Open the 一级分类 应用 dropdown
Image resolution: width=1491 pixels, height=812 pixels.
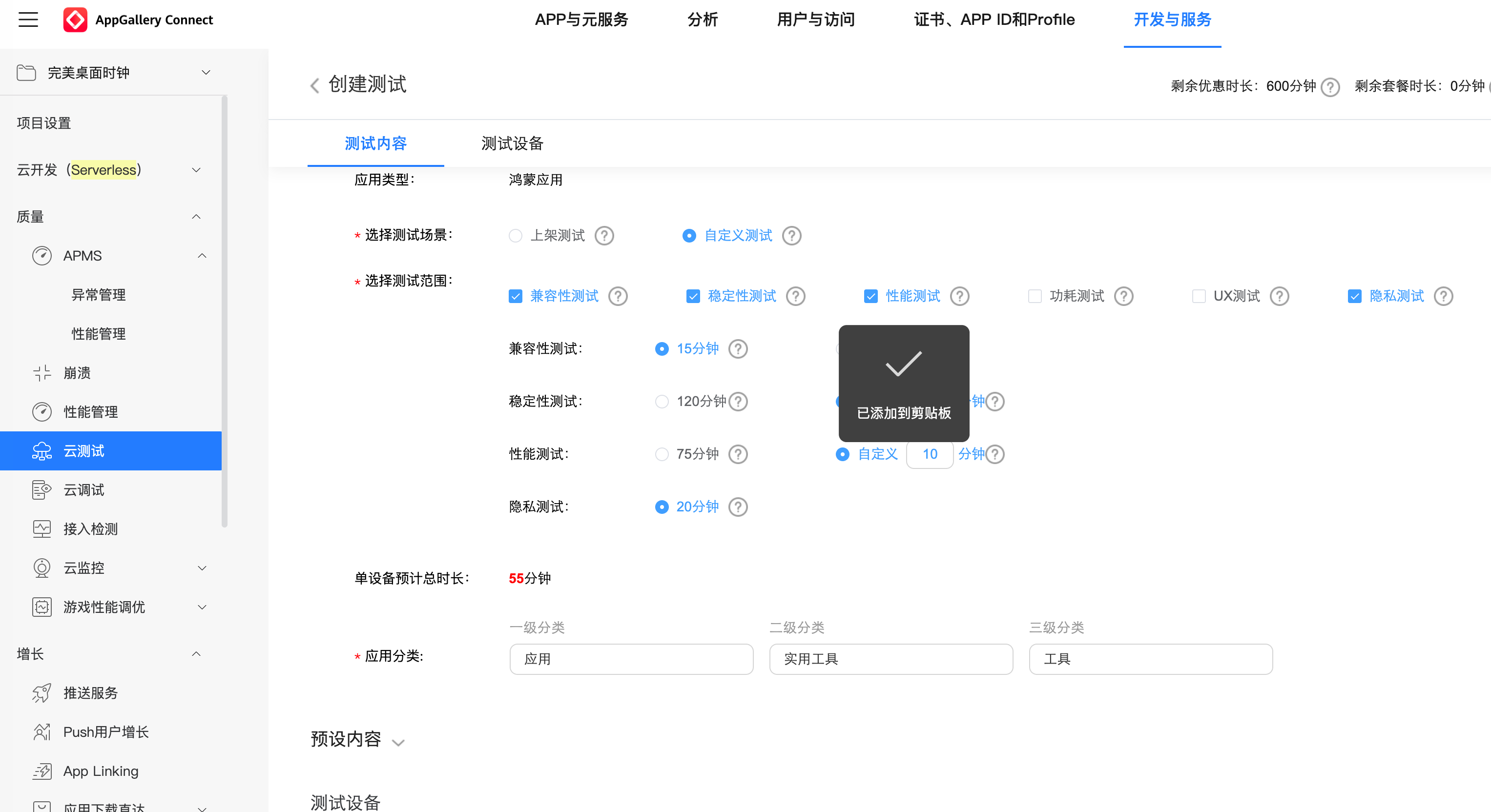point(631,659)
